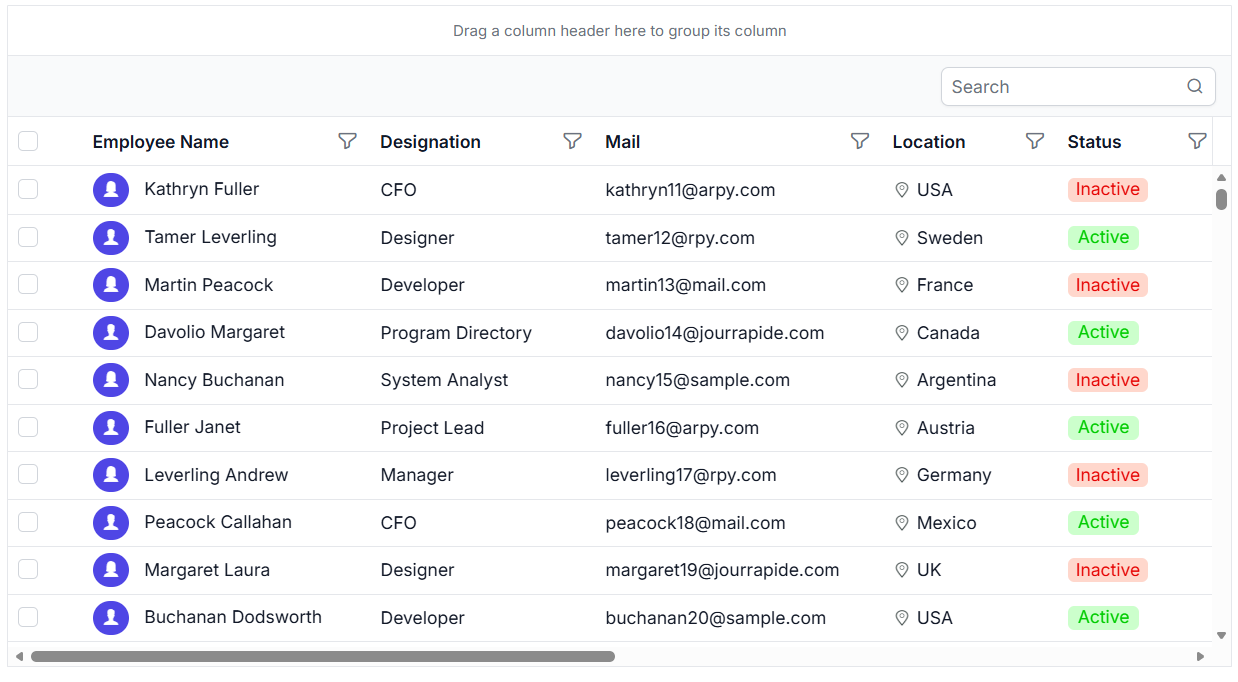Image resolution: width=1238 pixels, height=682 pixels.
Task: Select the checkbox for Margaret Laura
Action: click(x=28, y=569)
